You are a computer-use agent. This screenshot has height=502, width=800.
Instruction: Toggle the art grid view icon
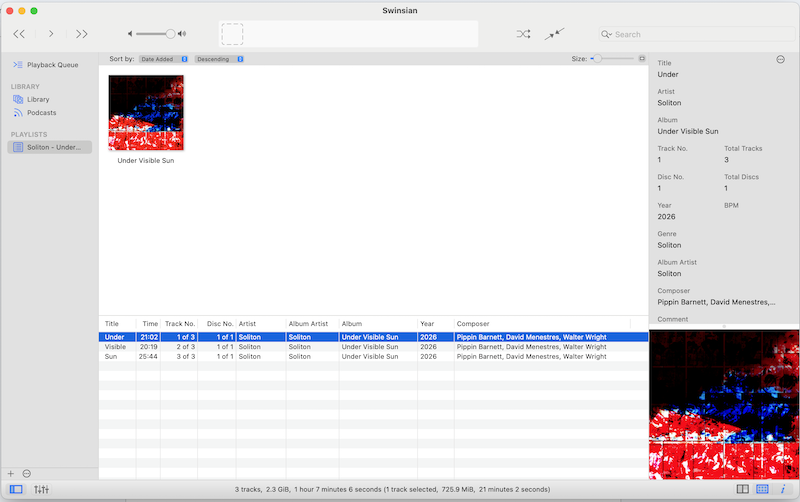coord(762,489)
